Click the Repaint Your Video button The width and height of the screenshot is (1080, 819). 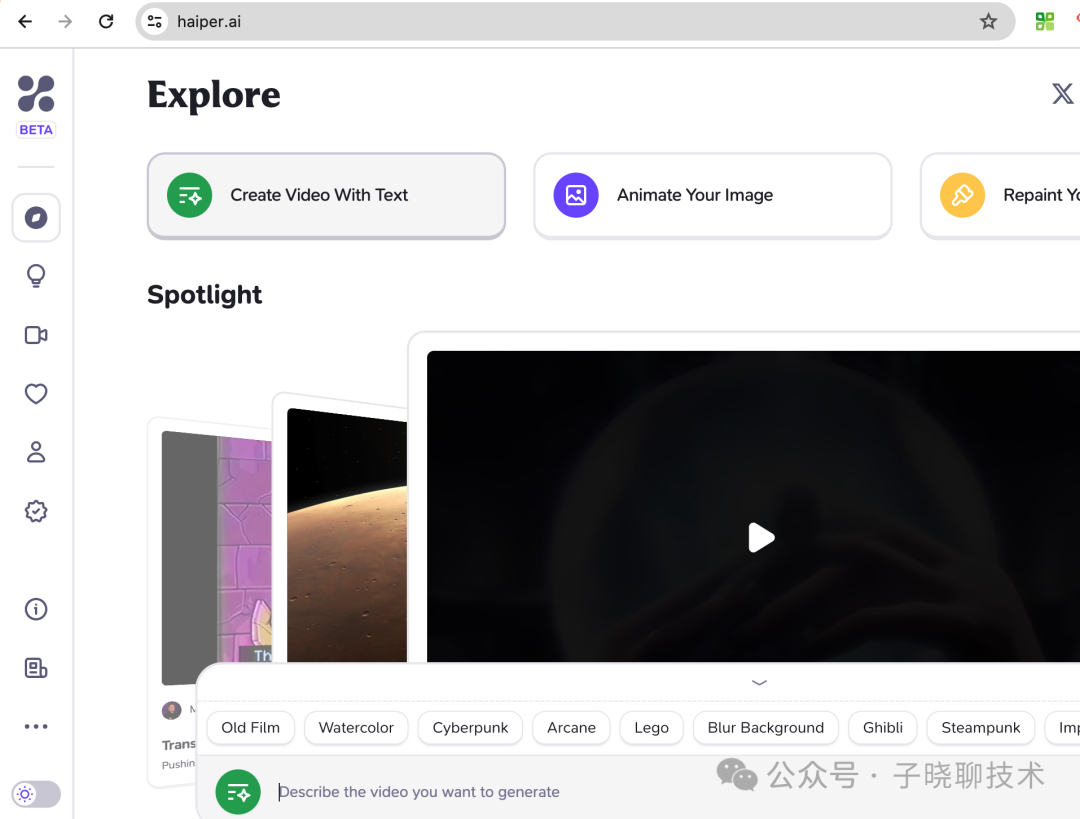(1000, 196)
